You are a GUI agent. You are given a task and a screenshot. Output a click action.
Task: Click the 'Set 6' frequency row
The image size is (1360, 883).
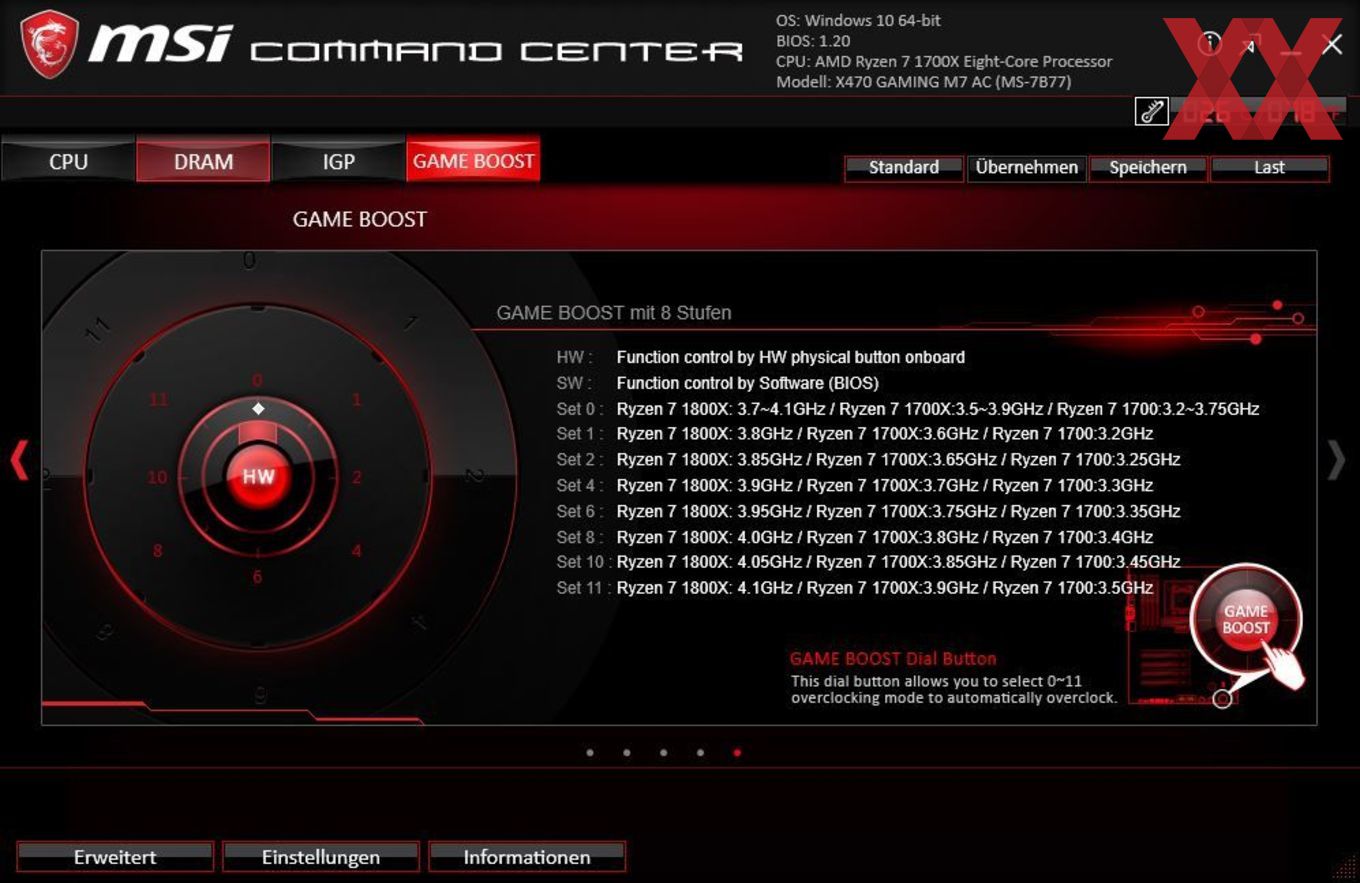tap(868, 511)
